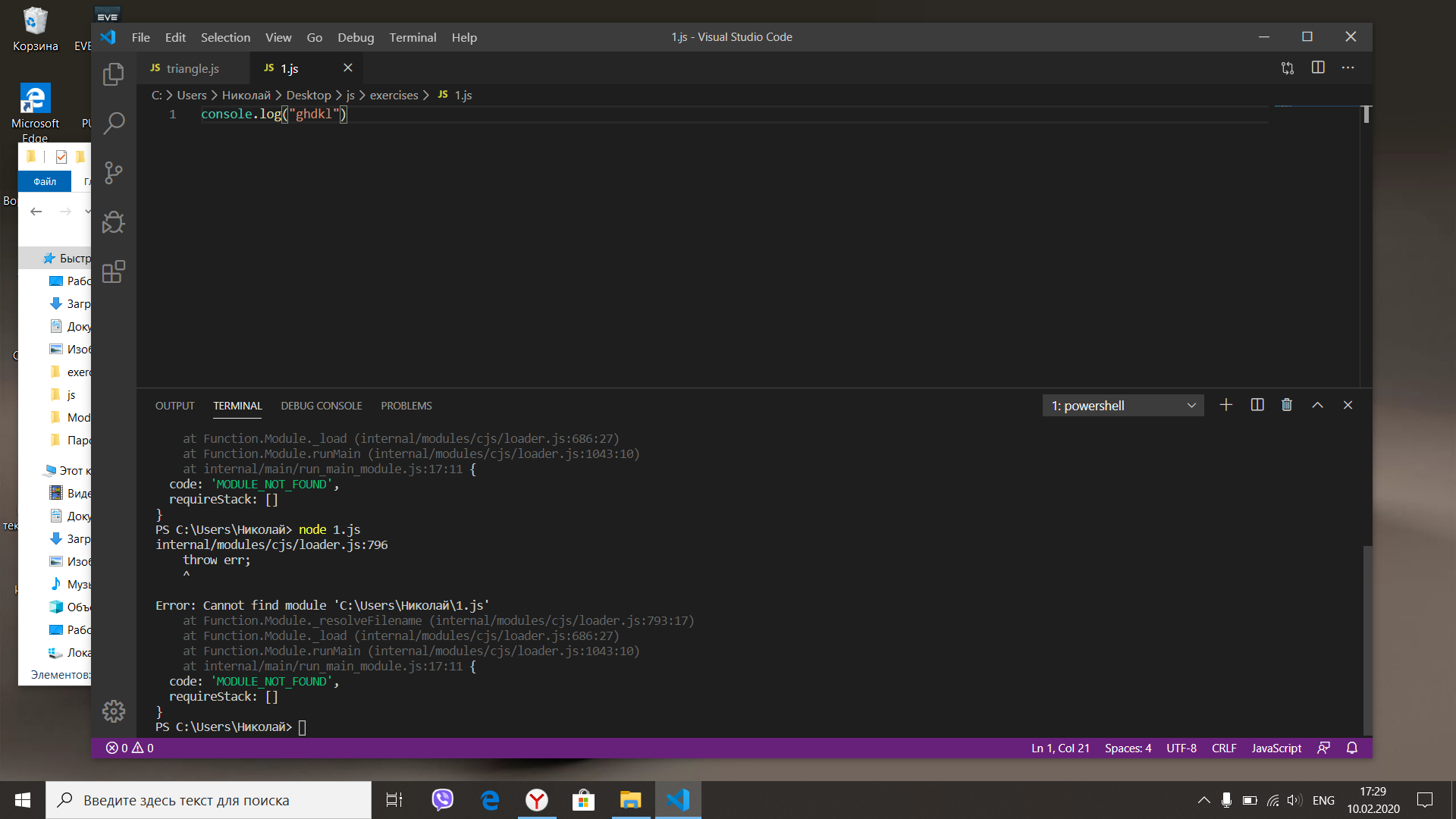The height and width of the screenshot is (819, 1456).
Task: Open the Source Control view
Action: pos(114,173)
